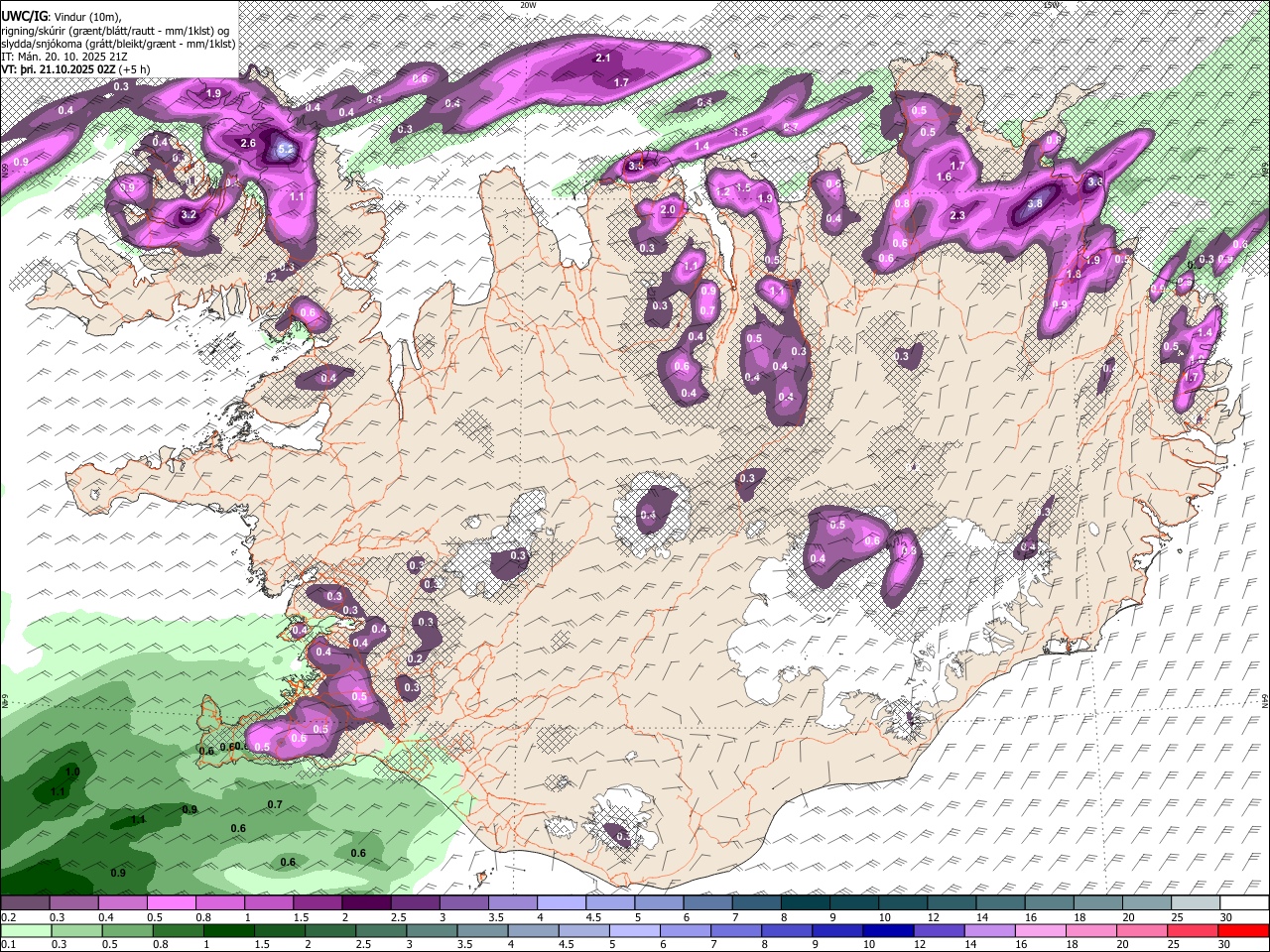Click the 20W longitude label
This screenshot has height=952, width=1270.
pos(528,5)
